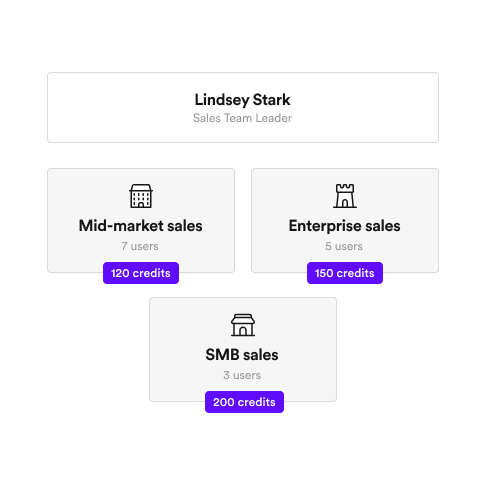Click the word credits in the SMB badge
The image size is (485, 485).
pyautogui.click(x=256, y=402)
